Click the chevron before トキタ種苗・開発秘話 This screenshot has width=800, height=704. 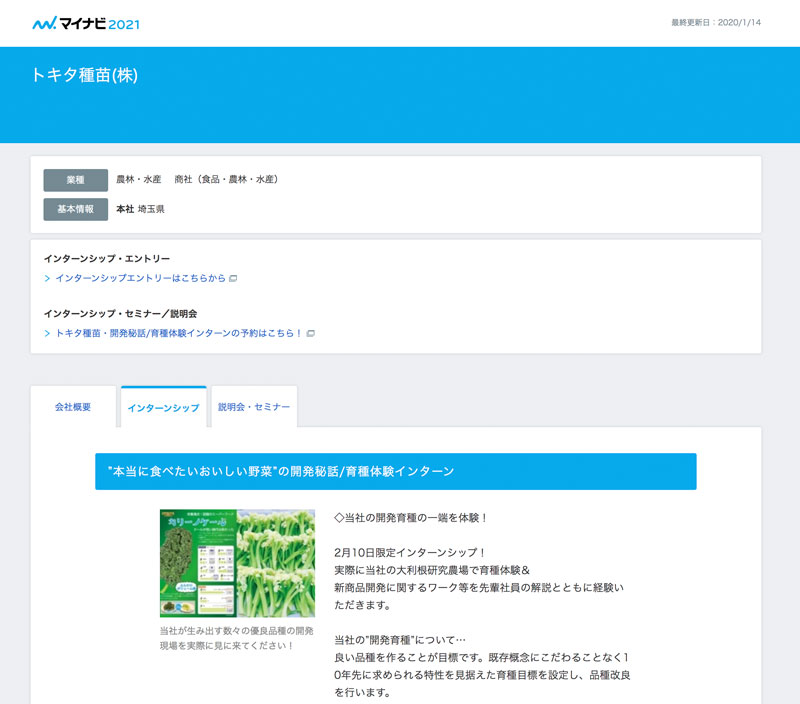(x=47, y=334)
